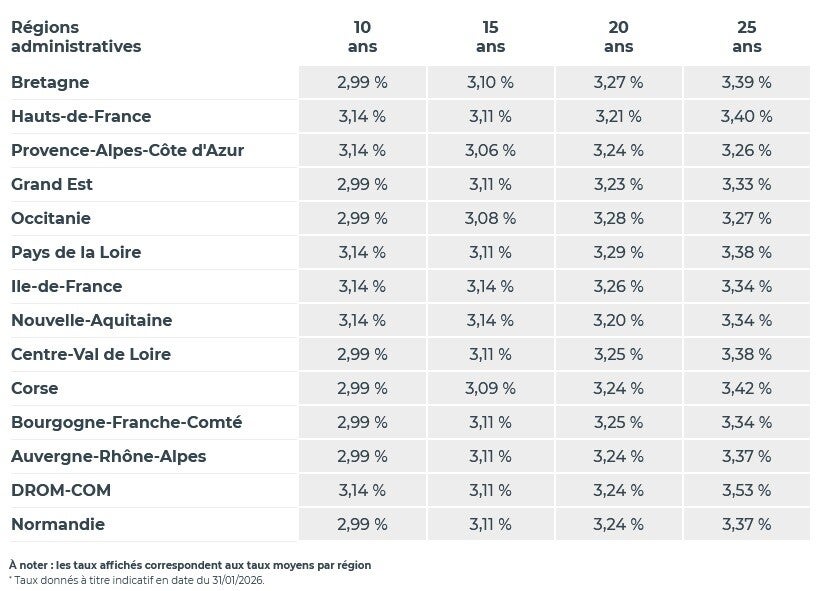Viewport: 822px width, 591px height.
Task: Select Normandie's 20 ans rate cell
Action: pos(618,524)
